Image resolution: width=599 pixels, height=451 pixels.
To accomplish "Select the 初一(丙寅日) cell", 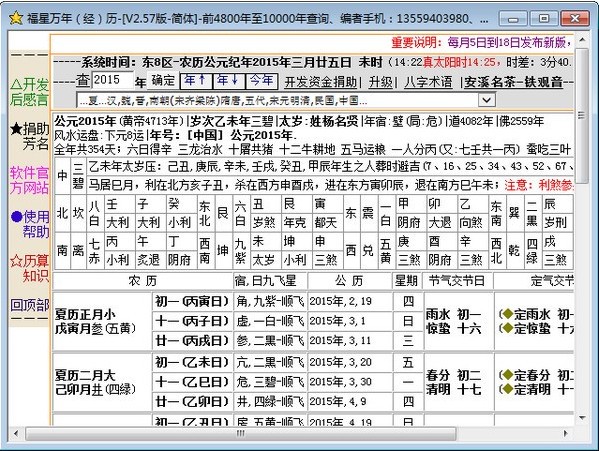I will pos(192,301).
